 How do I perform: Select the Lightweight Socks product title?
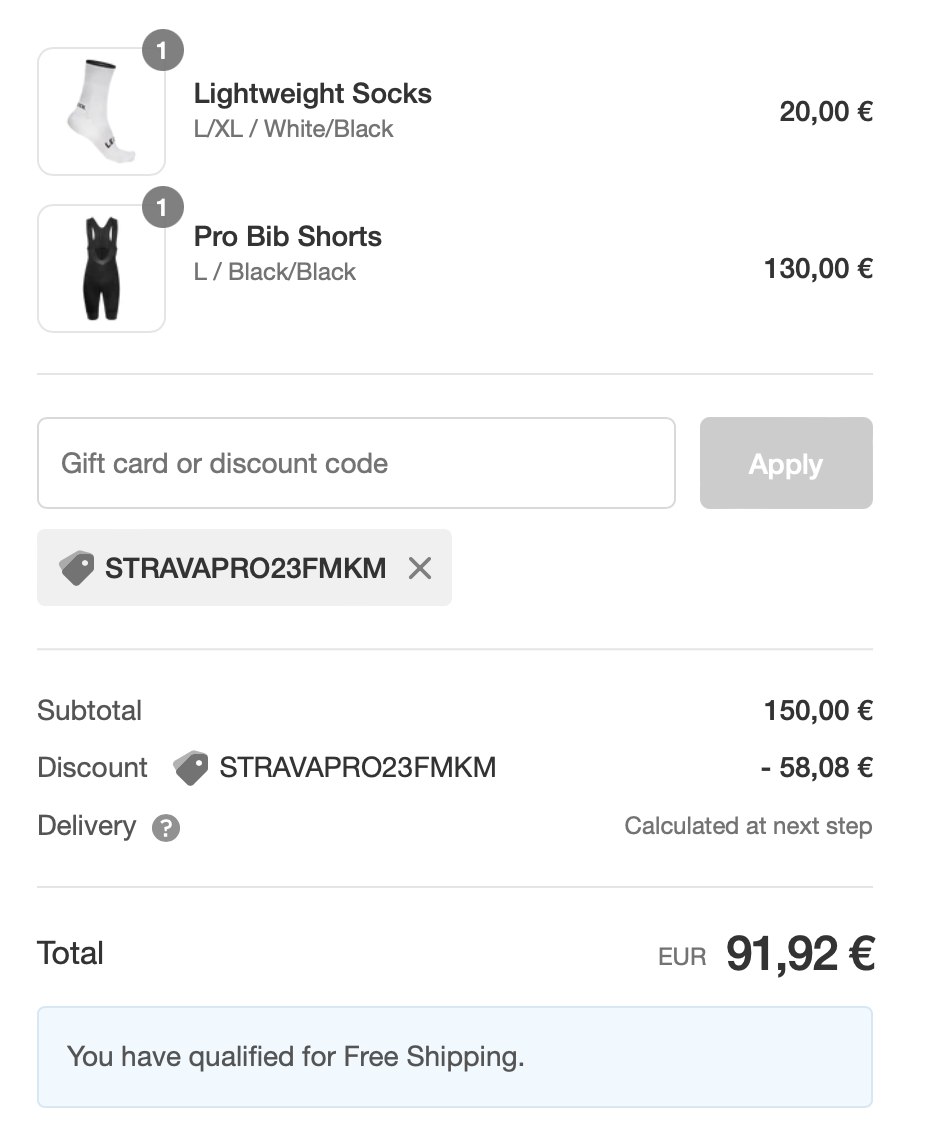pyautogui.click(x=313, y=94)
